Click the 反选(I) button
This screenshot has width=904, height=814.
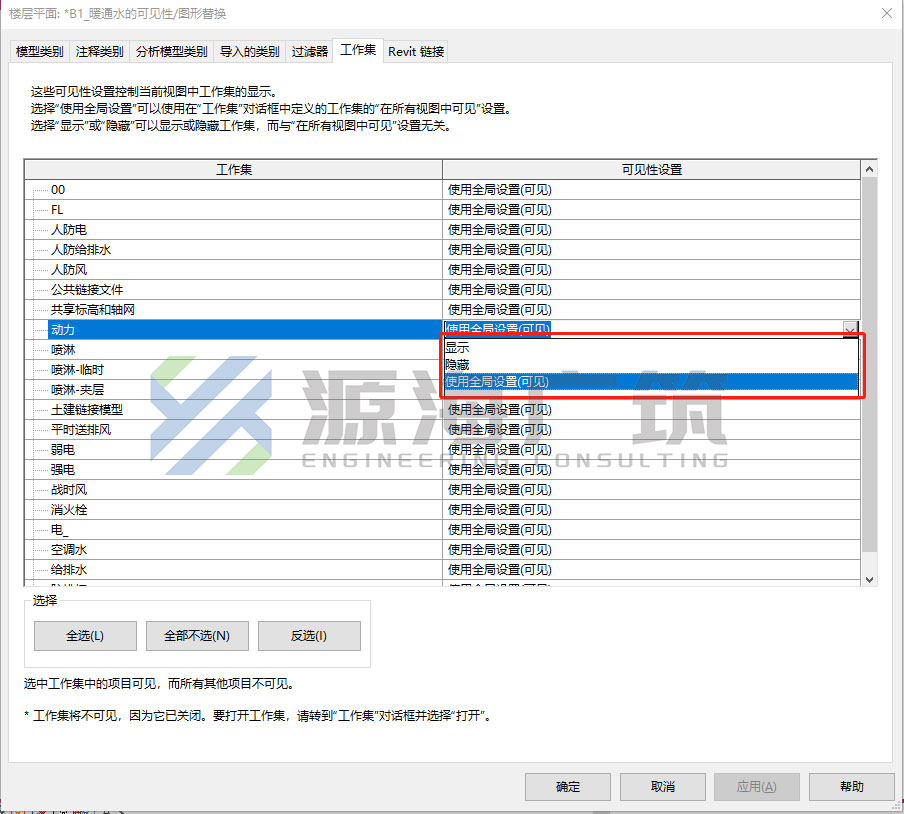pyautogui.click(x=309, y=635)
